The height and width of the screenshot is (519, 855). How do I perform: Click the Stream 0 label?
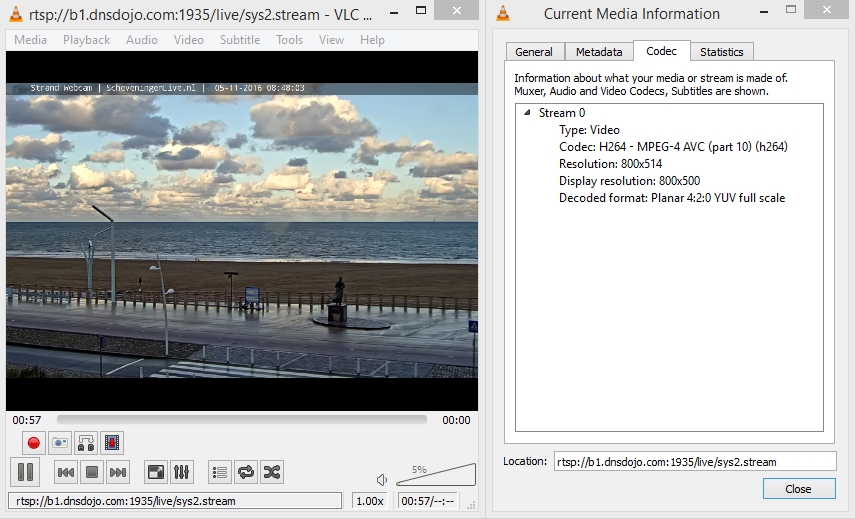(562, 113)
